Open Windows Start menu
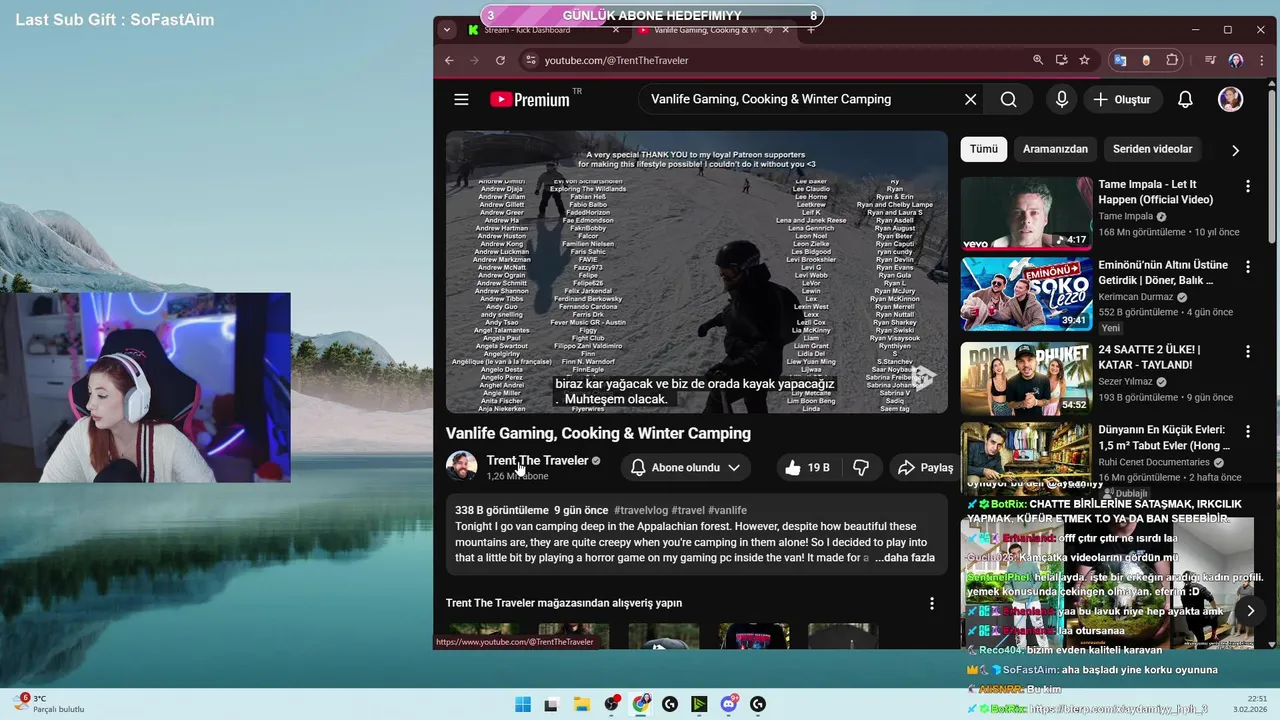The height and width of the screenshot is (720, 1280). point(523,704)
